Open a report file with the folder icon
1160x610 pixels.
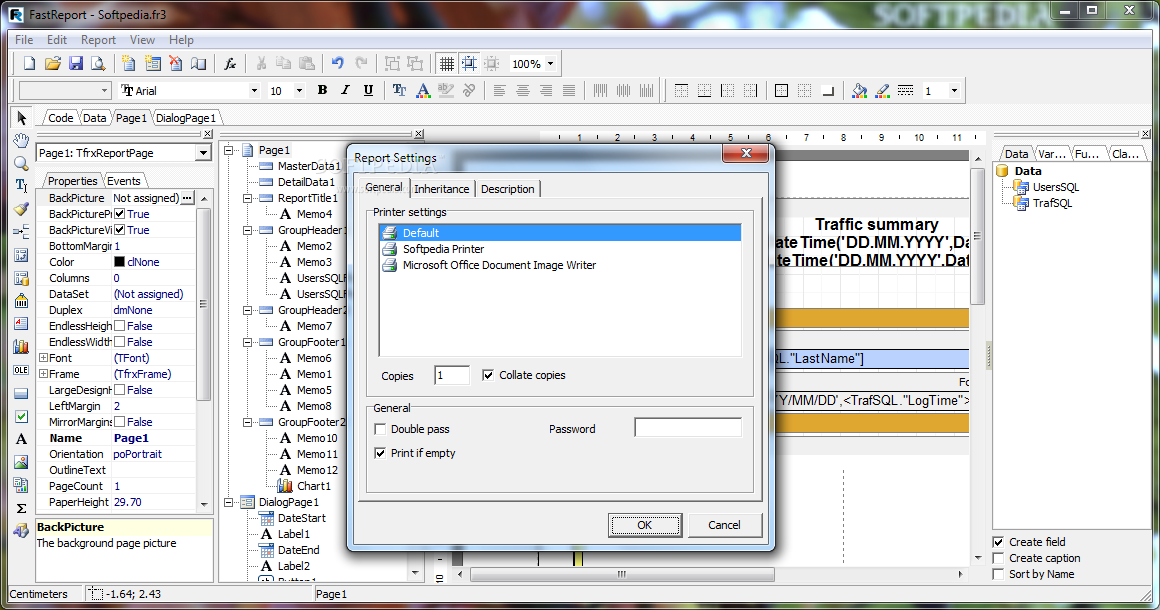tap(53, 64)
